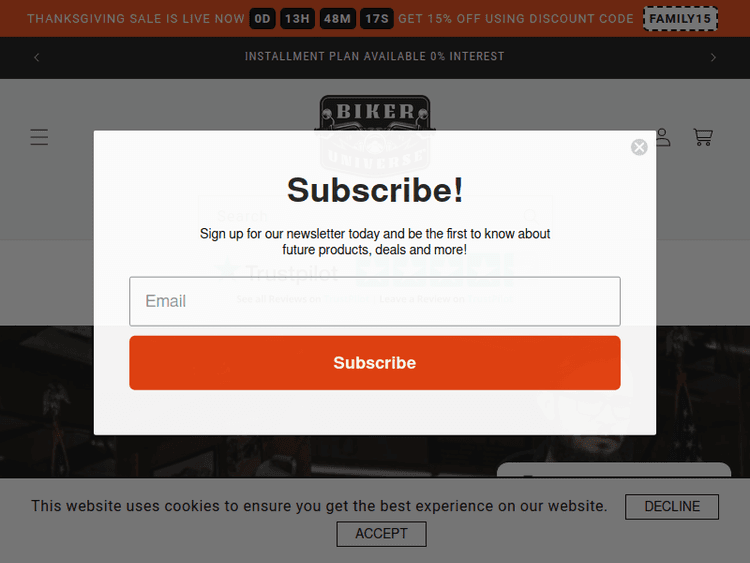The image size is (750, 563).
Task: Open the Installment Plan announcement
Action: point(375,56)
